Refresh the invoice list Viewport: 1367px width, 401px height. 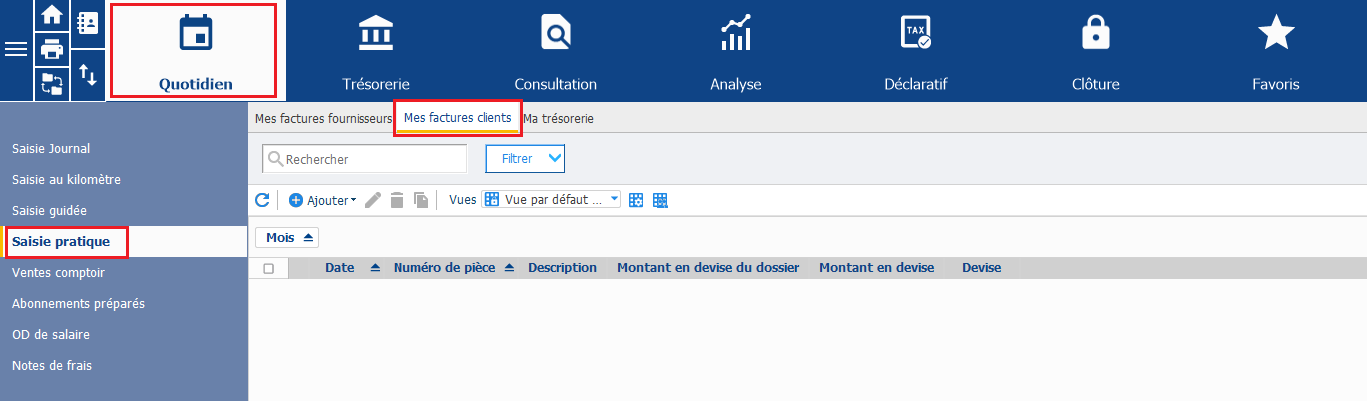[x=262, y=200]
